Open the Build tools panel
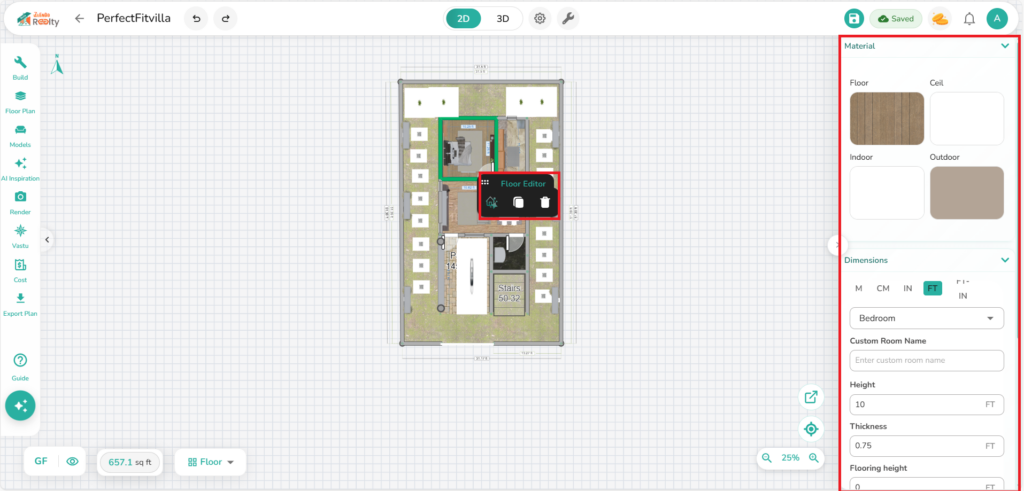Screen dimensions: 1024x491 20,66
